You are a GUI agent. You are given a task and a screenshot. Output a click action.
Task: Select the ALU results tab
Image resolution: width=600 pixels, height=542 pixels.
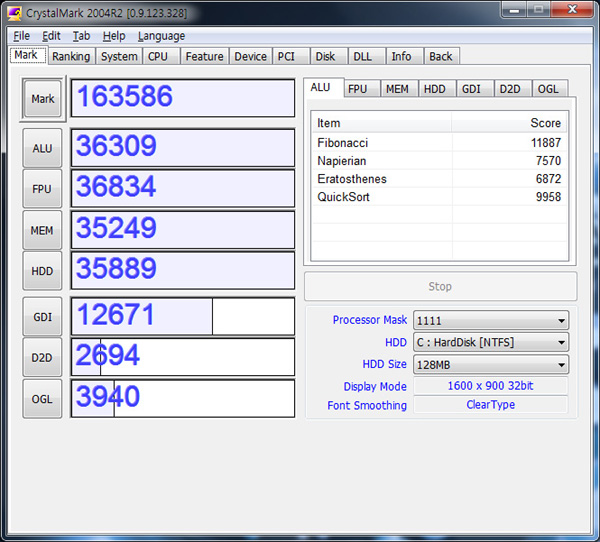coord(323,88)
